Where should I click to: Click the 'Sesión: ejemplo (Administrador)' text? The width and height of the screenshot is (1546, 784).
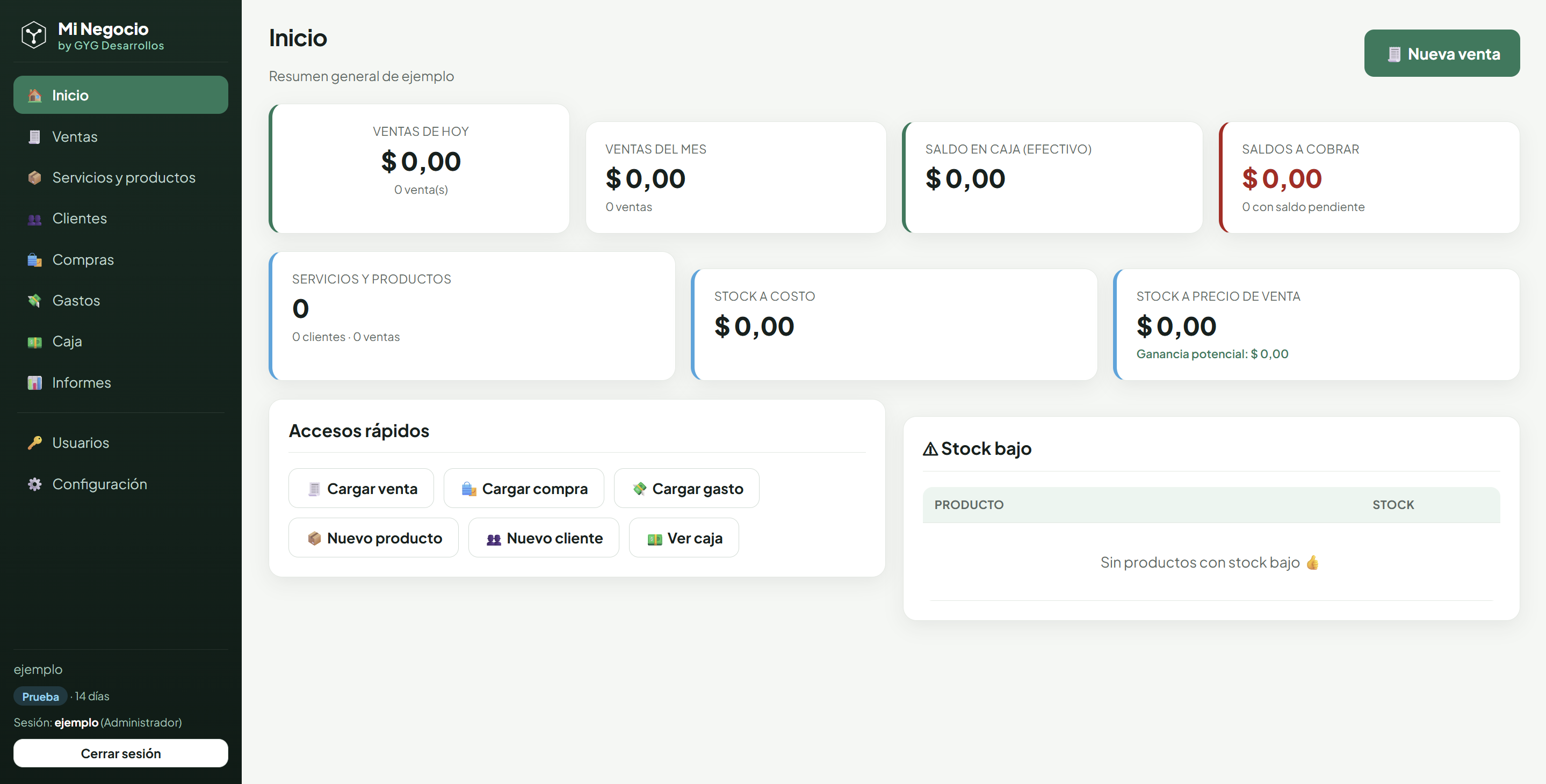coord(98,723)
